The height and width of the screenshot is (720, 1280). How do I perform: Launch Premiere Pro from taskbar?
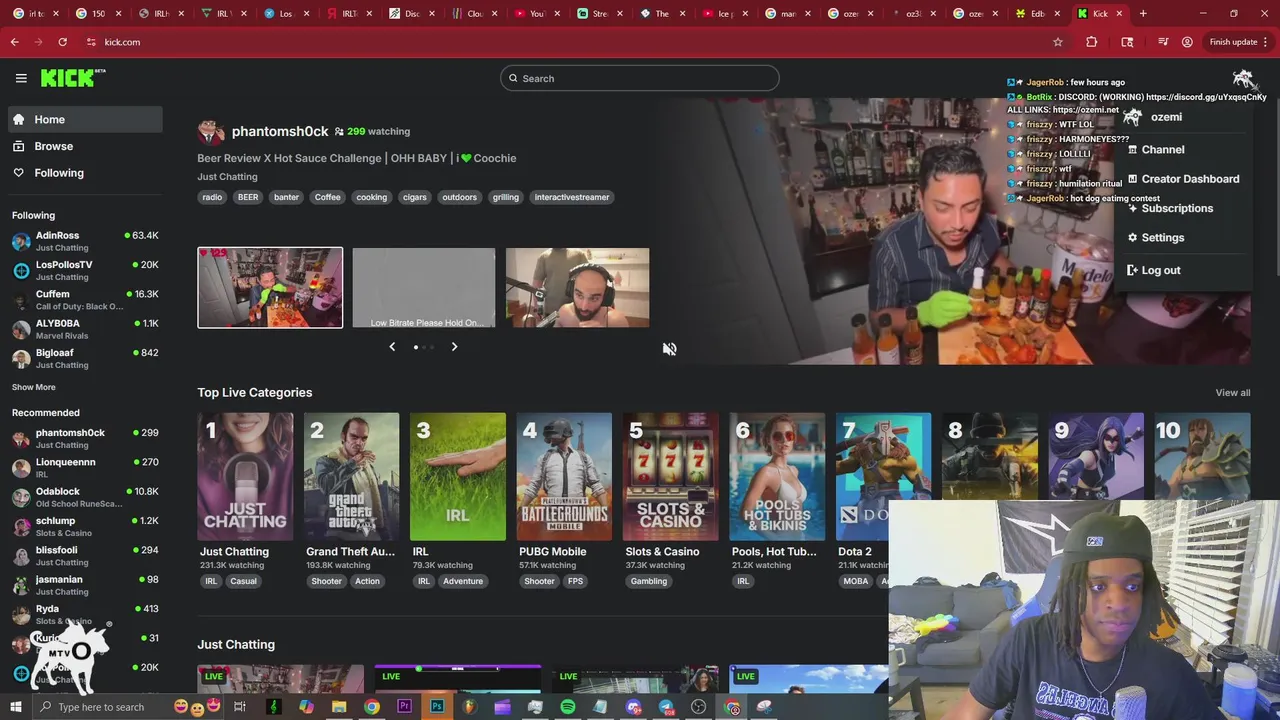[404, 707]
